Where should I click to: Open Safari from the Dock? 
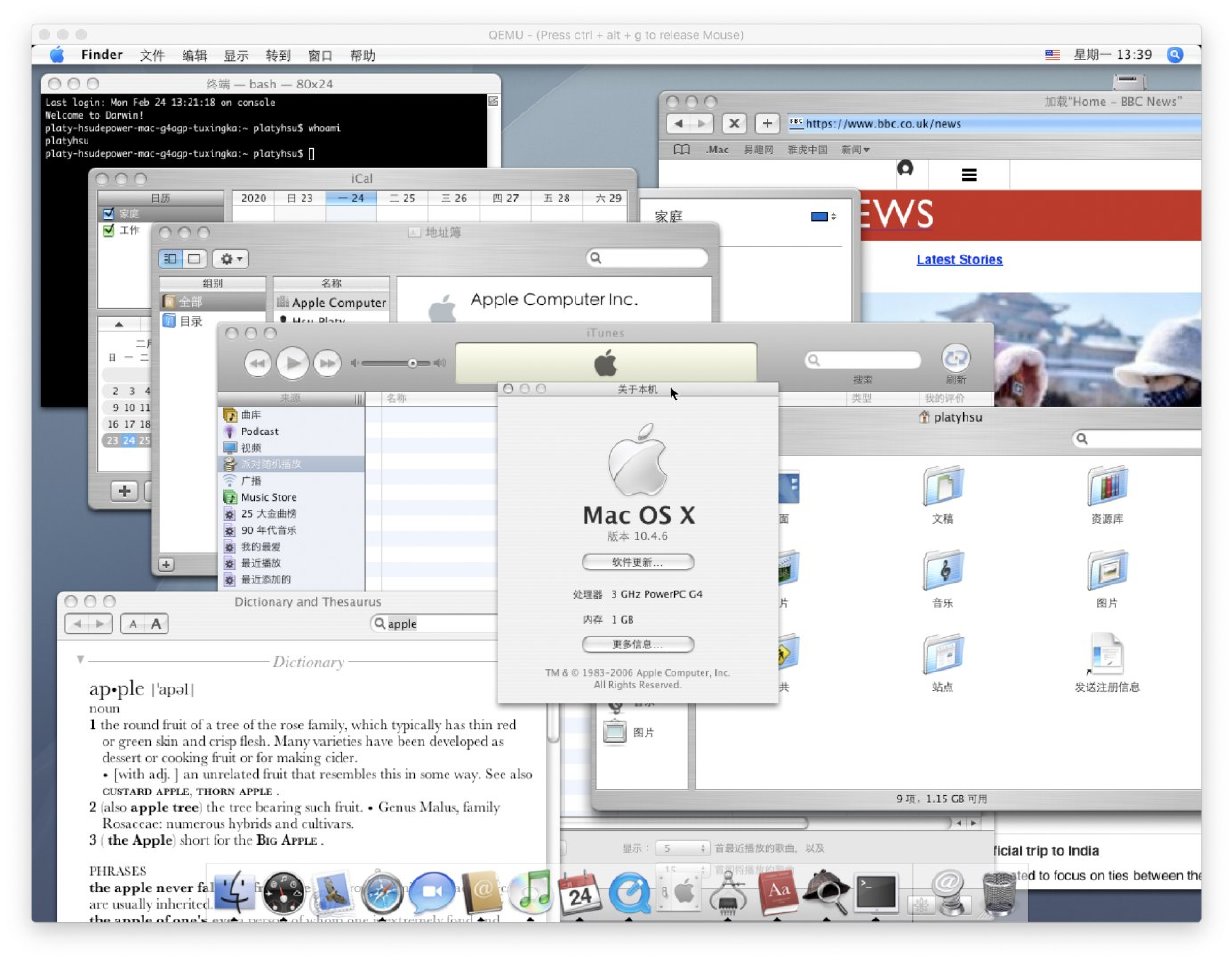382,891
